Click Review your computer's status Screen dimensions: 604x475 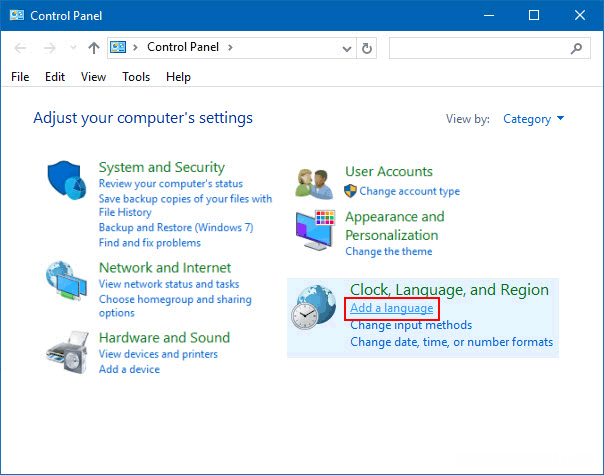tap(171, 183)
